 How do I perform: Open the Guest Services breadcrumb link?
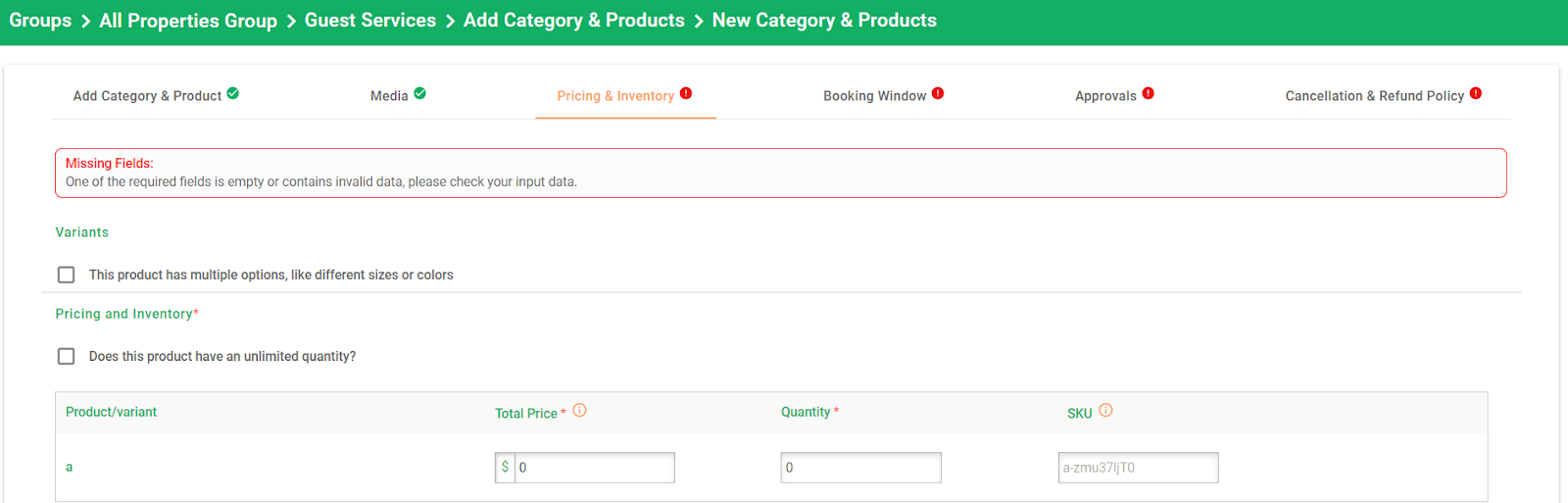[370, 21]
